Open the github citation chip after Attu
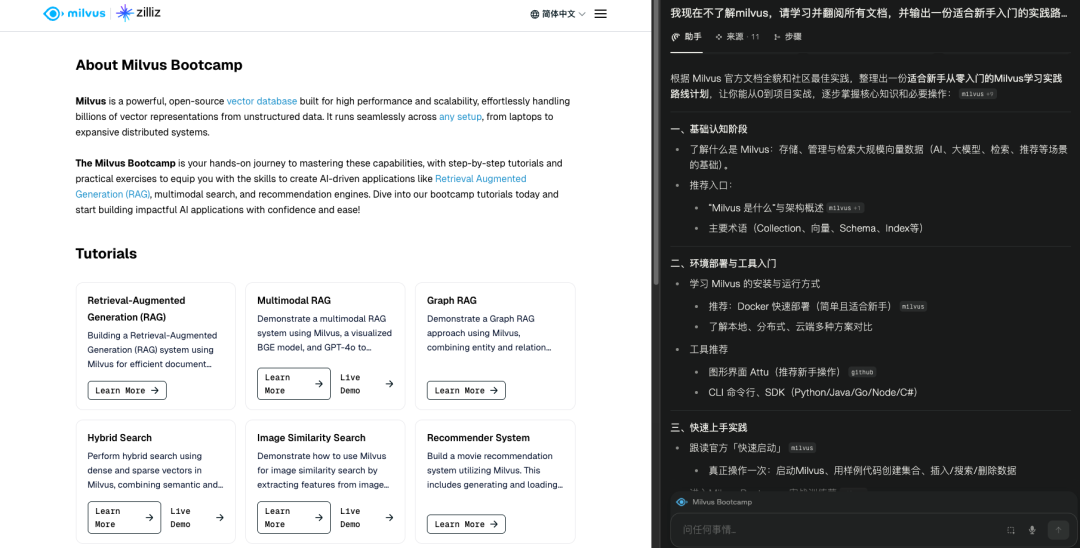The height and width of the screenshot is (548, 1080). [x=862, y=372]
